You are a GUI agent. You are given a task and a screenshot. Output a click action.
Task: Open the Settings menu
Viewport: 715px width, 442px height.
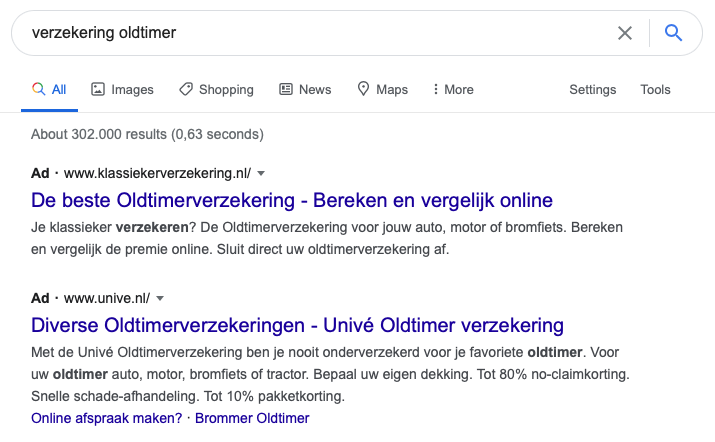click(592, 89)
